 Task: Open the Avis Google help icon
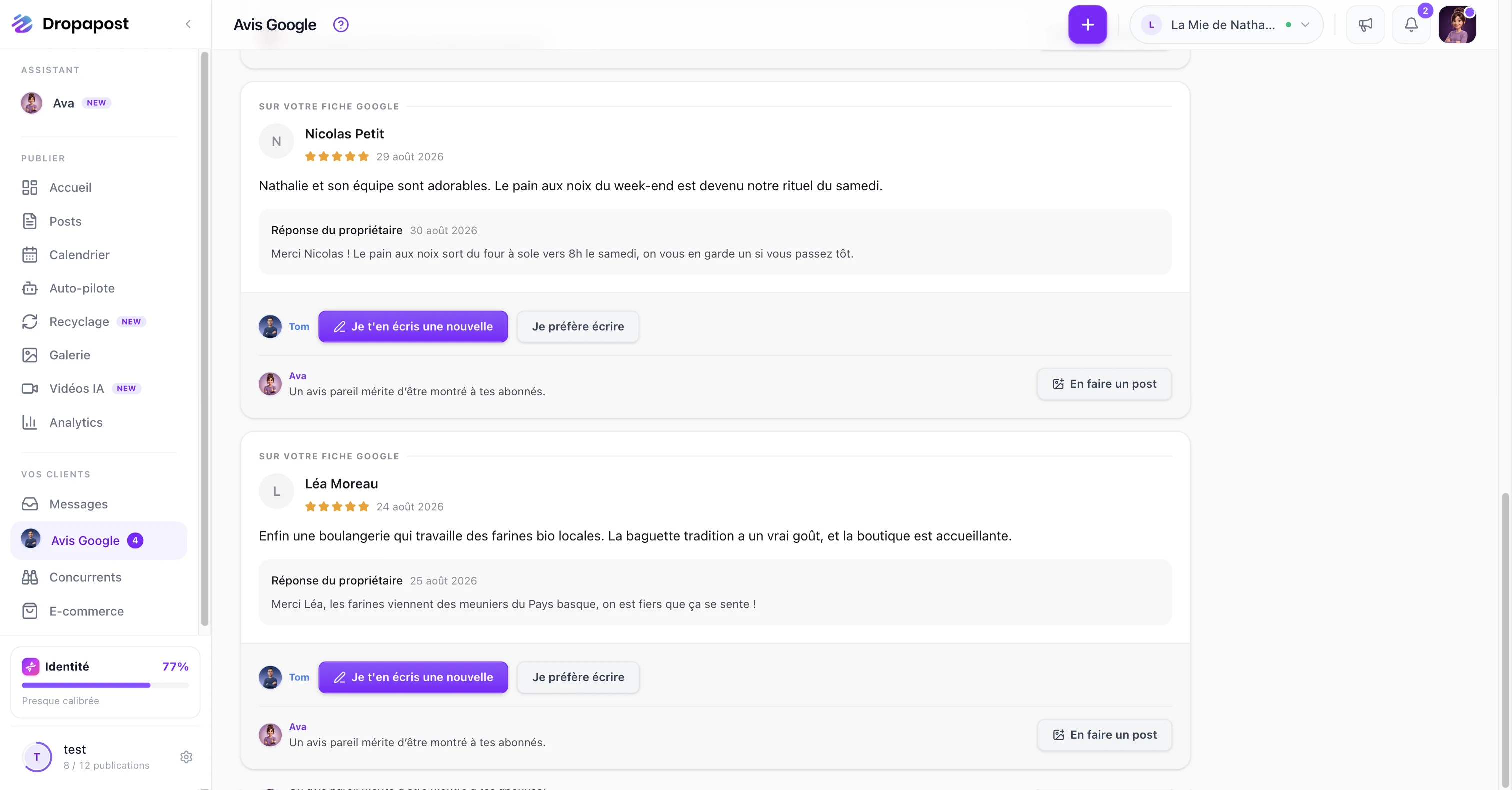click(x=341, y=24)
